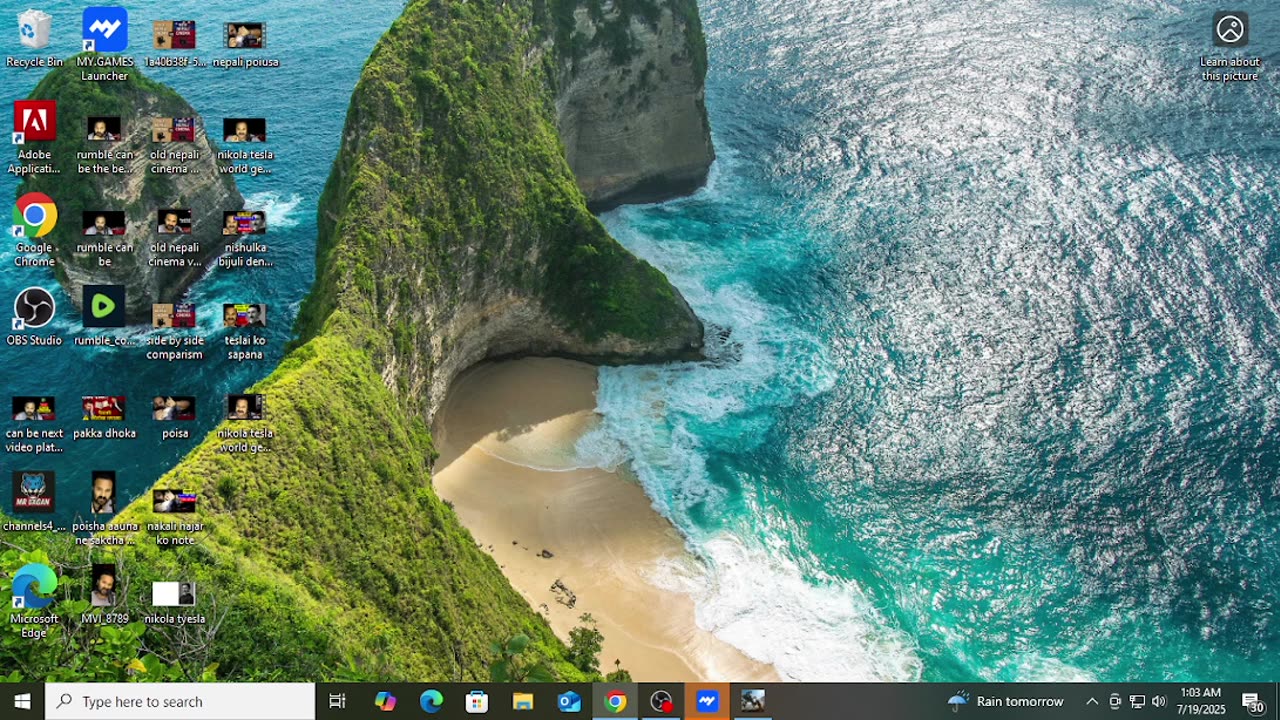This screenshot has width=1280, height=720.
Task: Open the notification center with 30 badge
Action: pyautogui.click(x=1253, y=701)
